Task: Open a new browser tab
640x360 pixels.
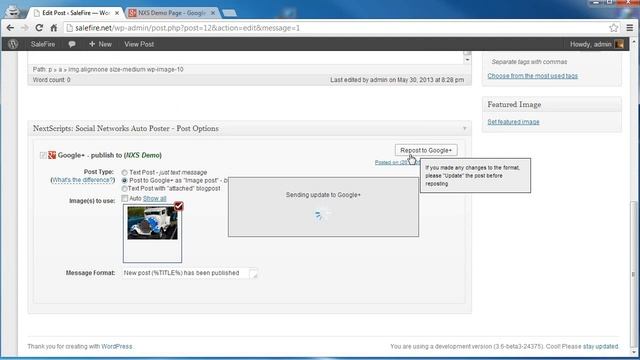Action: click(229, 13)
